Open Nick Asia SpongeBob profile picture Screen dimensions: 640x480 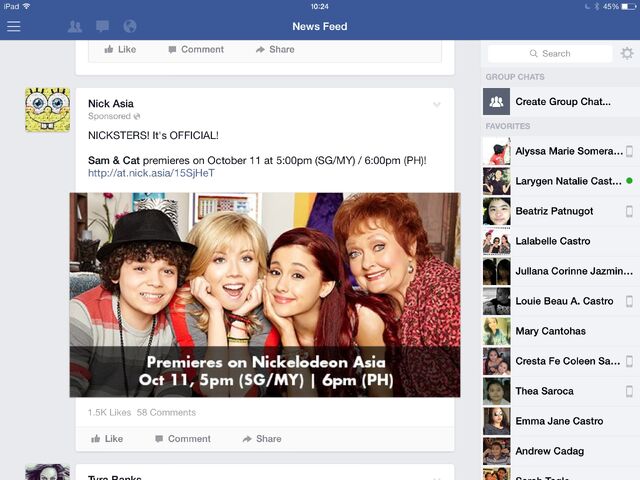point(47,109)
